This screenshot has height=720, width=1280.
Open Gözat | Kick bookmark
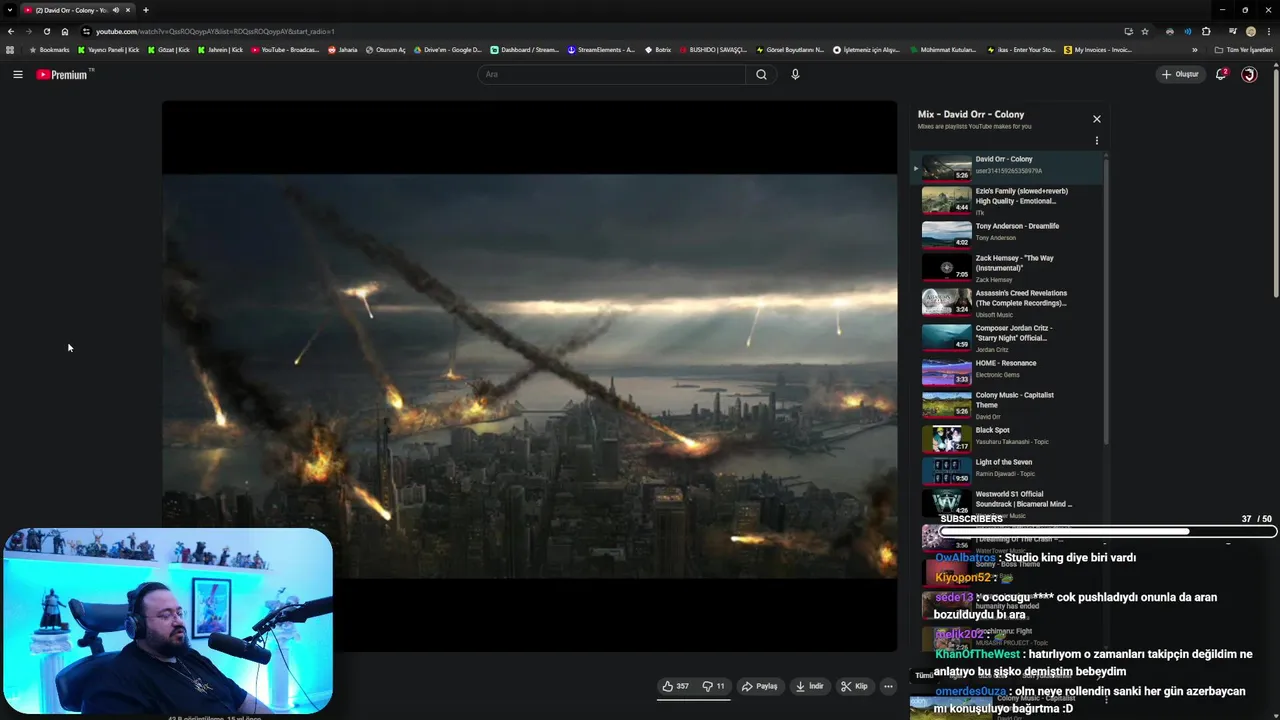pyautogui.click(x=168, y=49)
